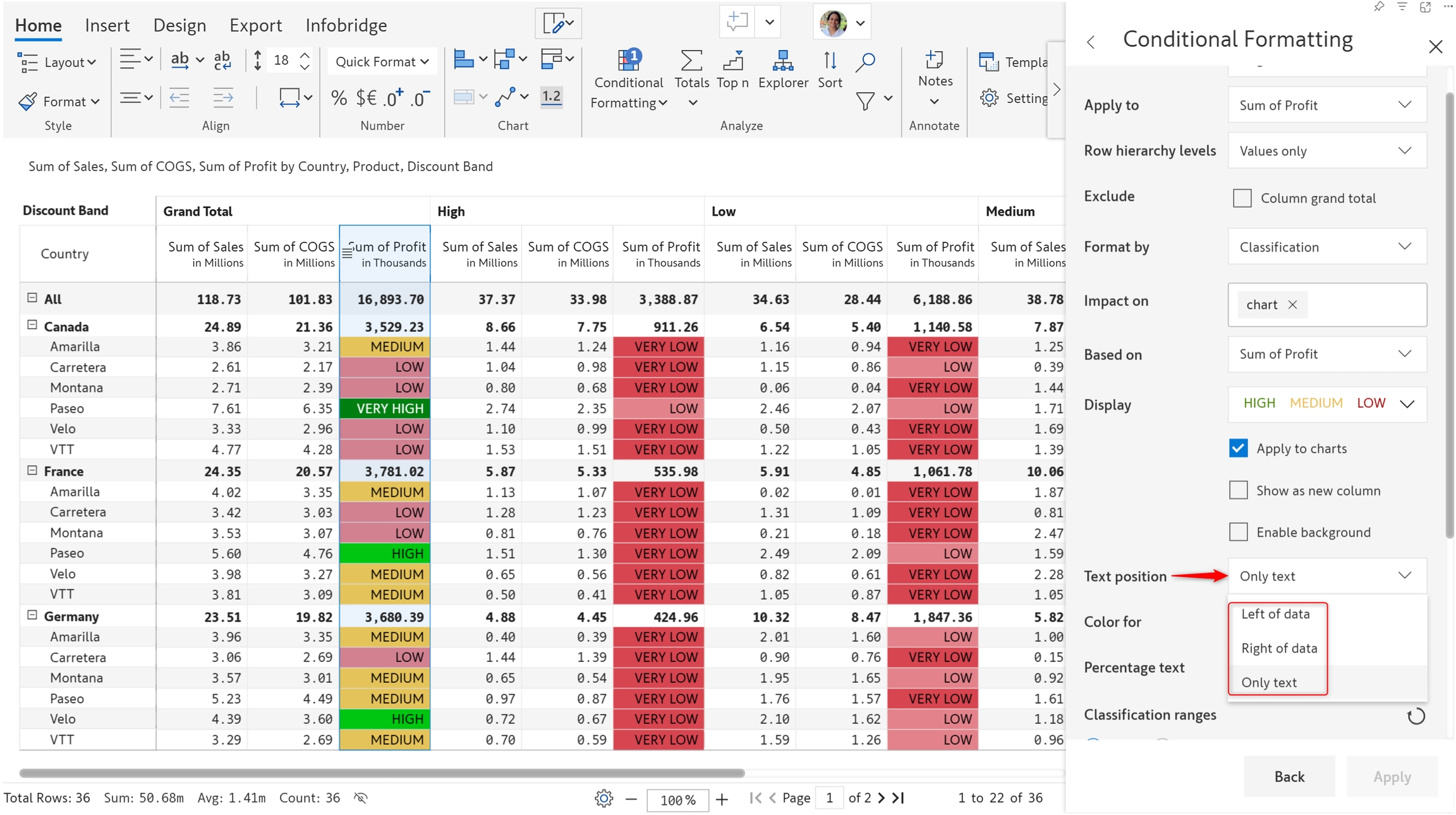Click the page number input field

coord(828,799)
